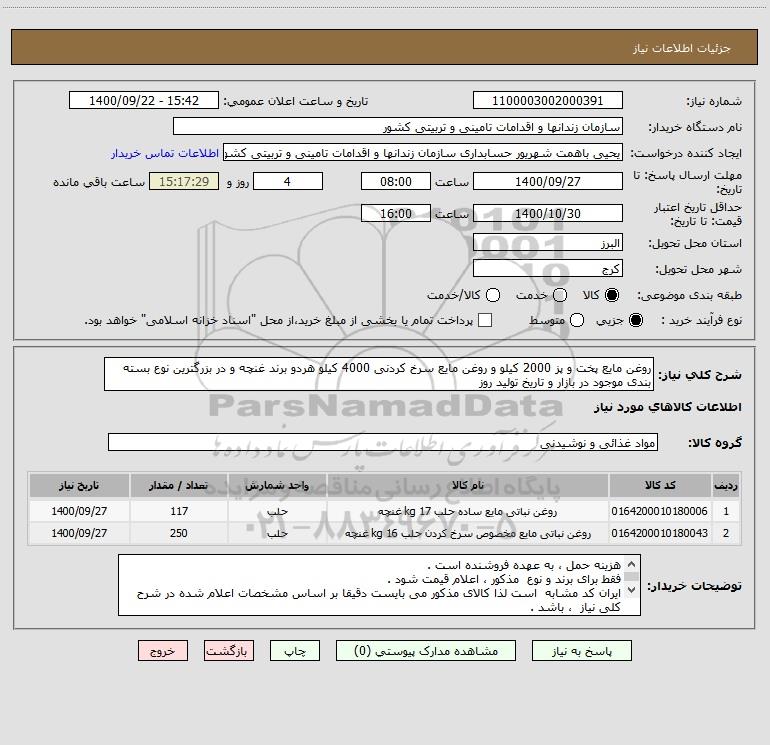This screenshot has height=745, width=770.
Task: Click the ردیف column header
Action: (x=726, y=485)
